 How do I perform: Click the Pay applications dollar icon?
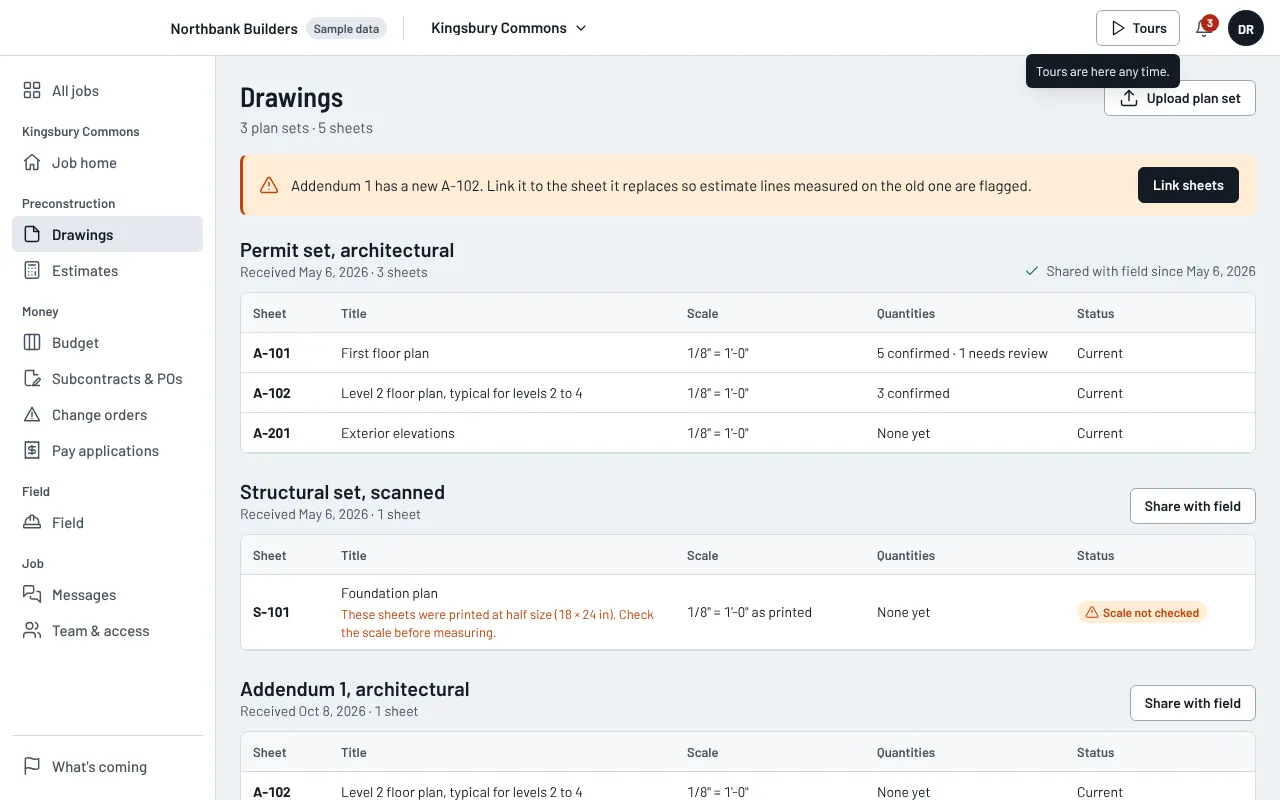coord(32,451)
